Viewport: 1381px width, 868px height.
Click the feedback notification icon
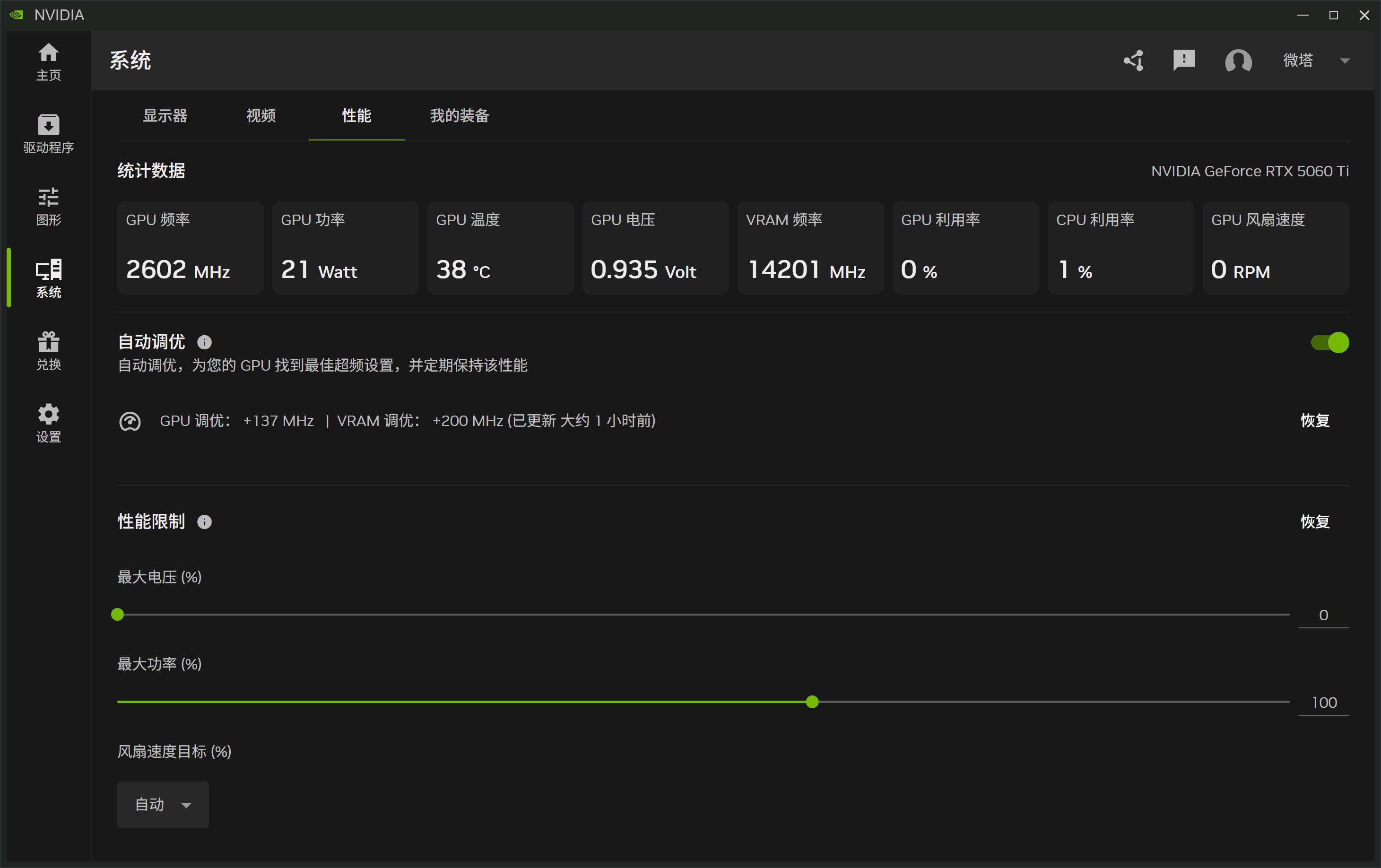pos(1184,60)
